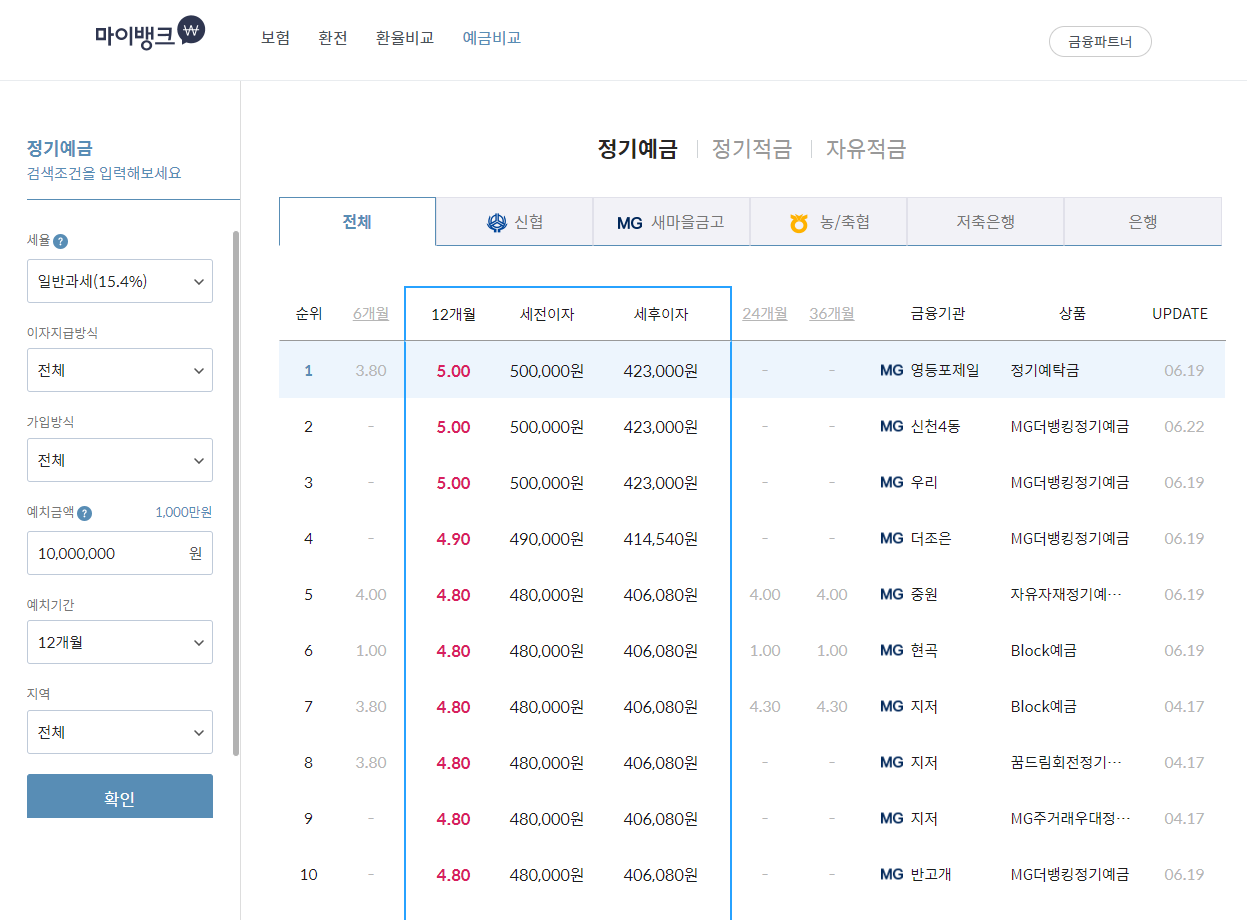Select the 저축은행 bank tab
This screenshot has height=920, width=1247.
pyautogui.click(x=984, y=222)
